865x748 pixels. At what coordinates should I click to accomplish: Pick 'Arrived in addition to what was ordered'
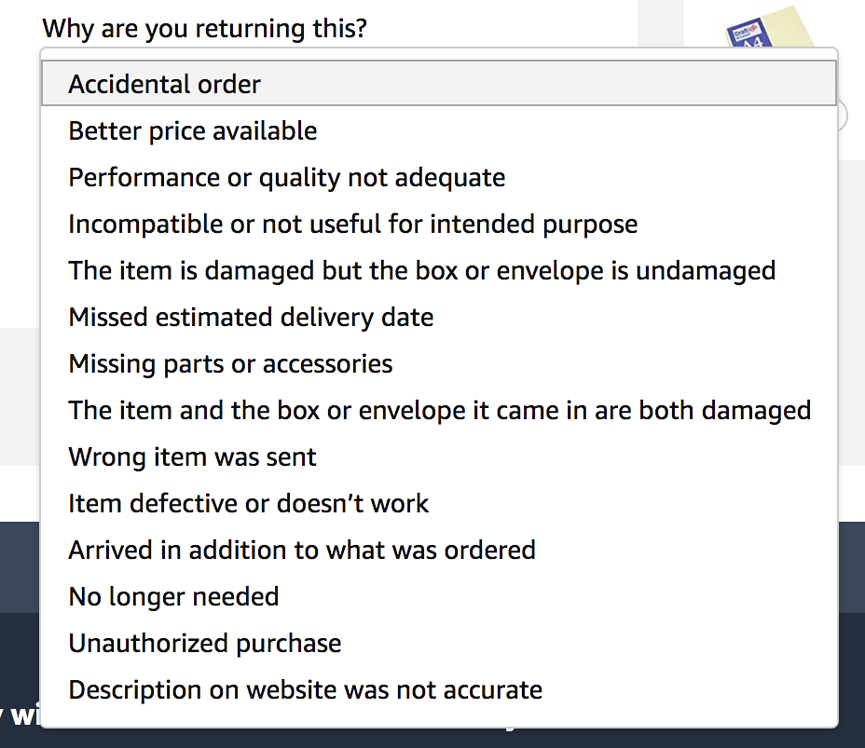coord(301,550)
